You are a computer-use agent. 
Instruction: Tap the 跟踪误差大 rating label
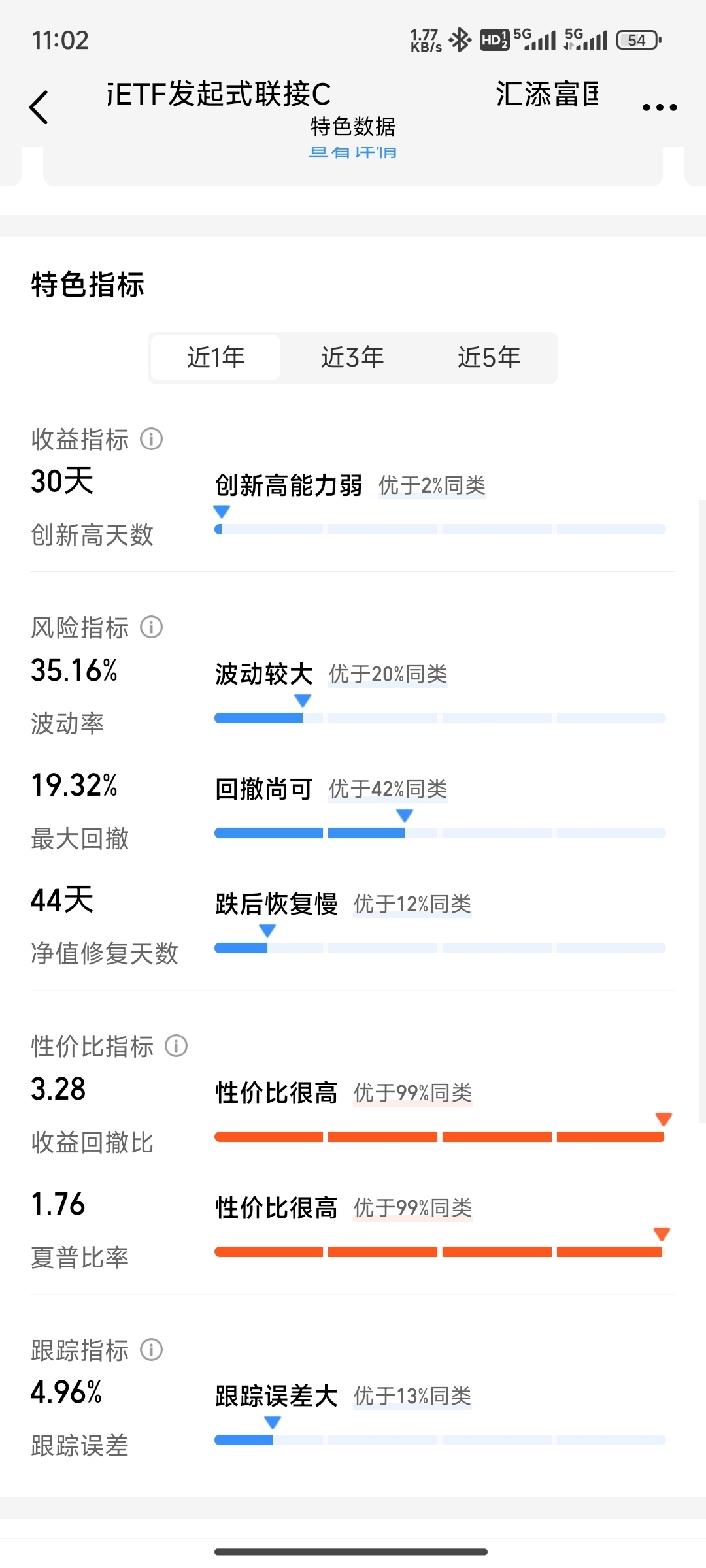click(x=277, y=1396)
